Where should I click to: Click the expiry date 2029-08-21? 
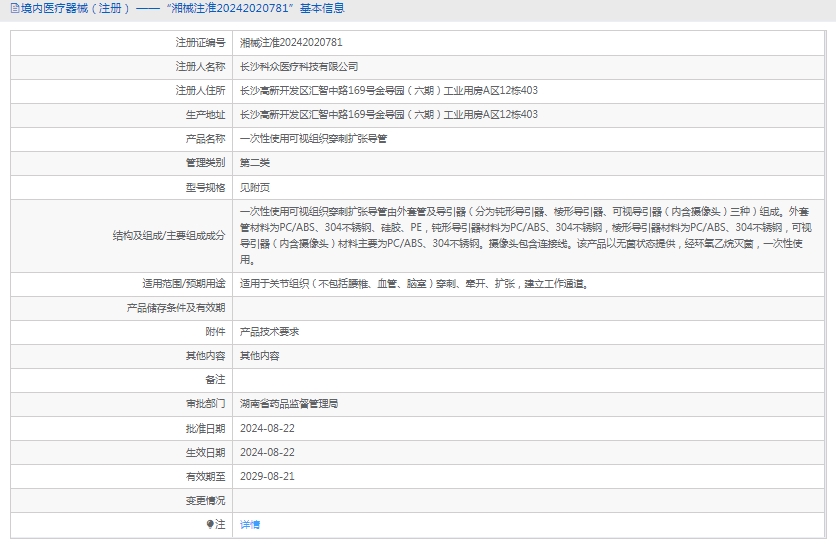click(x=268, y=476)
